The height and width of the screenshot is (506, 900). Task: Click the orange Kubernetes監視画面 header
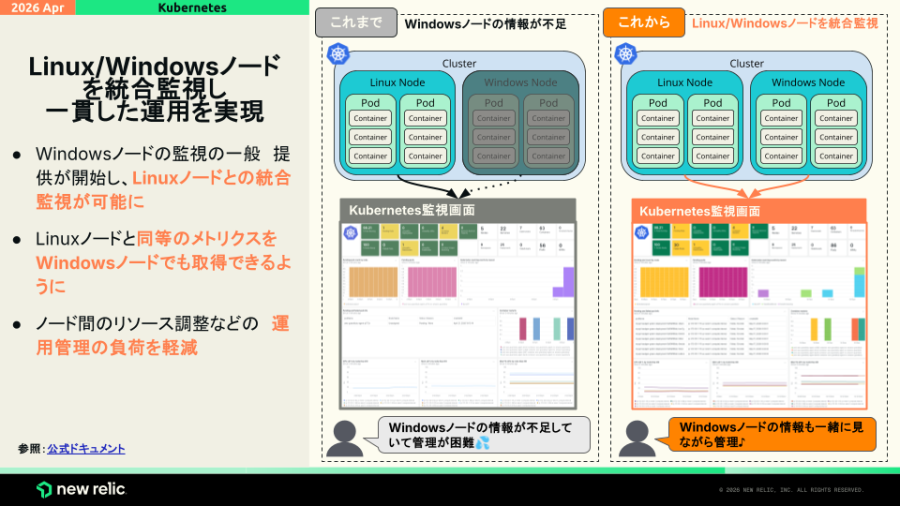pos(748,211)
